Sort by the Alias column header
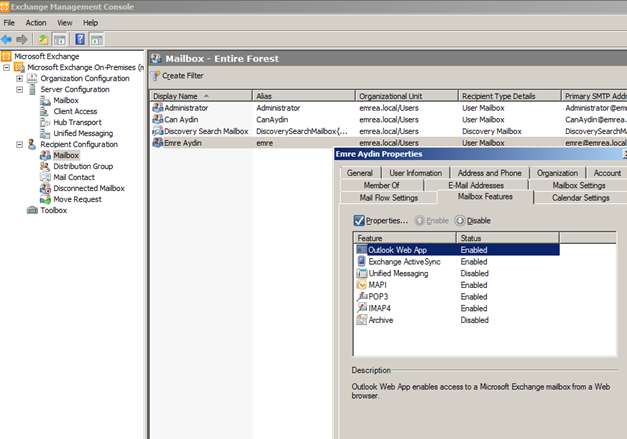 pos(304,96)
